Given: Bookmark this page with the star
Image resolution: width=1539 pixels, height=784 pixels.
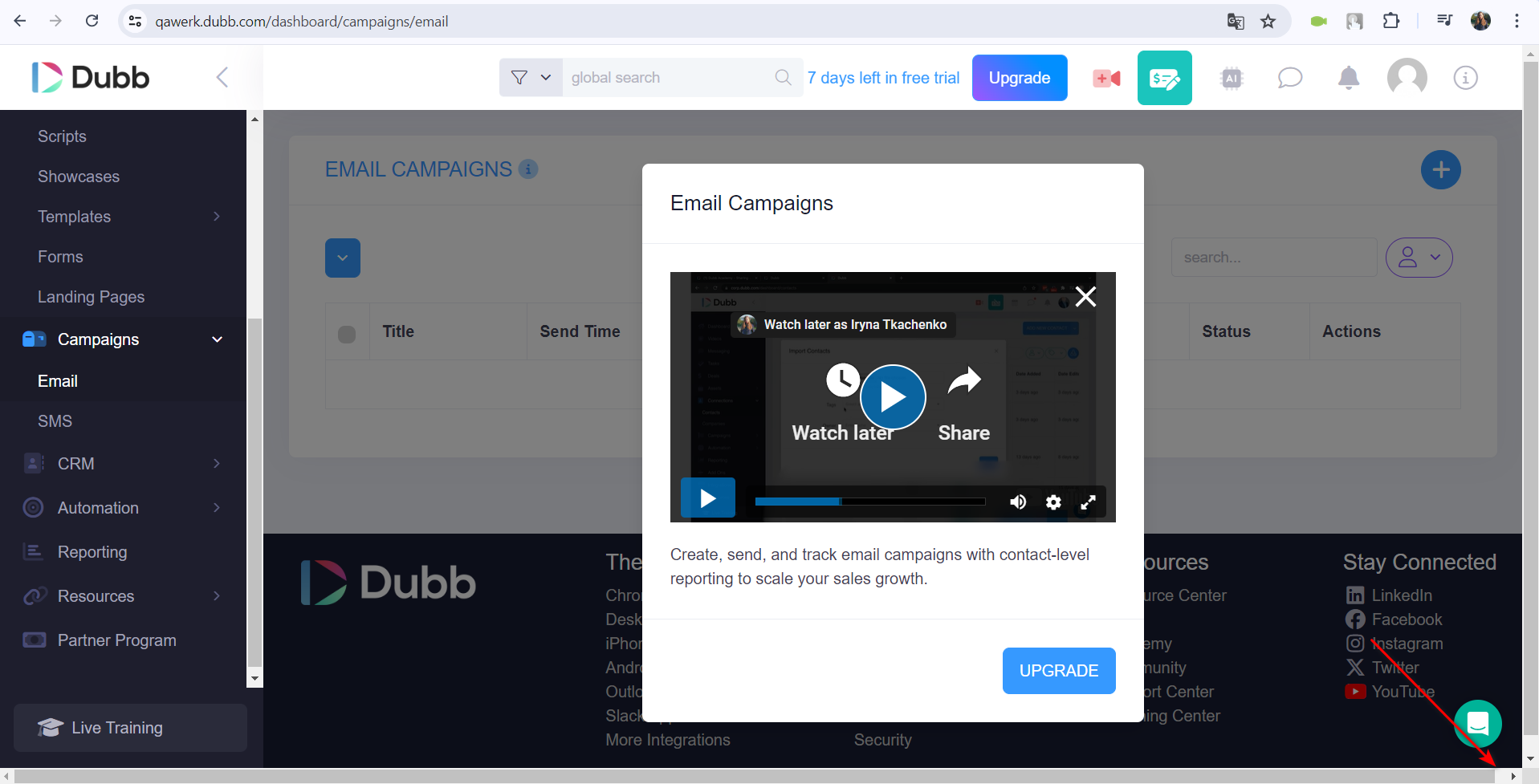Looking at the screenshot, I should coord(1268,22).
